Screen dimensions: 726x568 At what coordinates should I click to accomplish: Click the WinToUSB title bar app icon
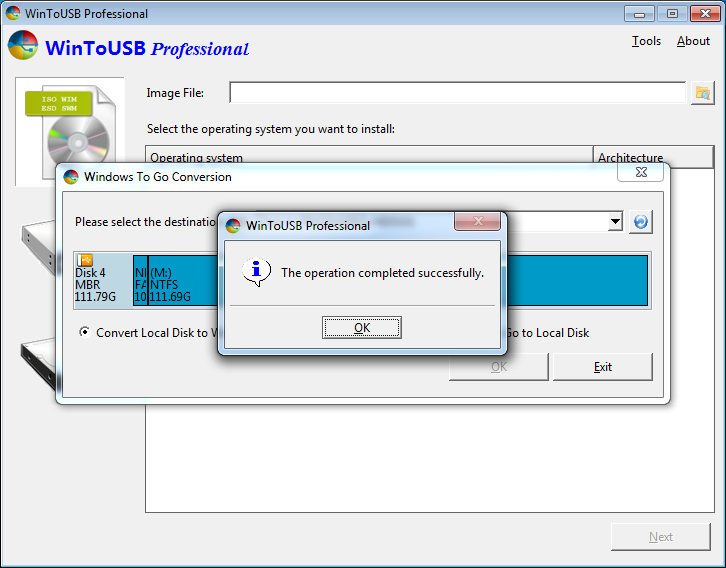(13, 13)
